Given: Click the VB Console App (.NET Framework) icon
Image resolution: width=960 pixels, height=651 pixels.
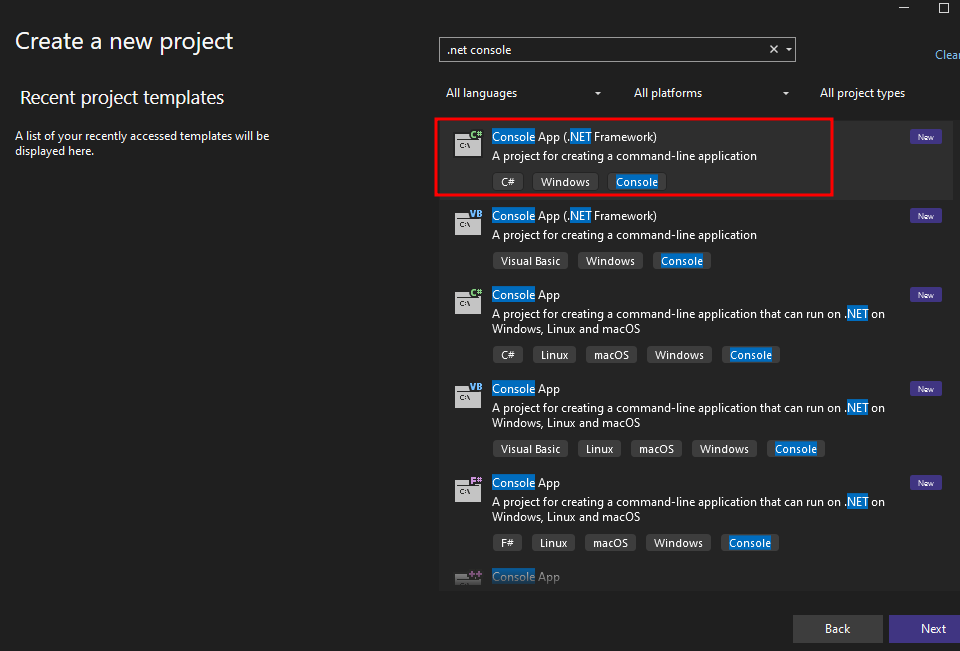Looking at the screenshot, I should click(468, 223).
